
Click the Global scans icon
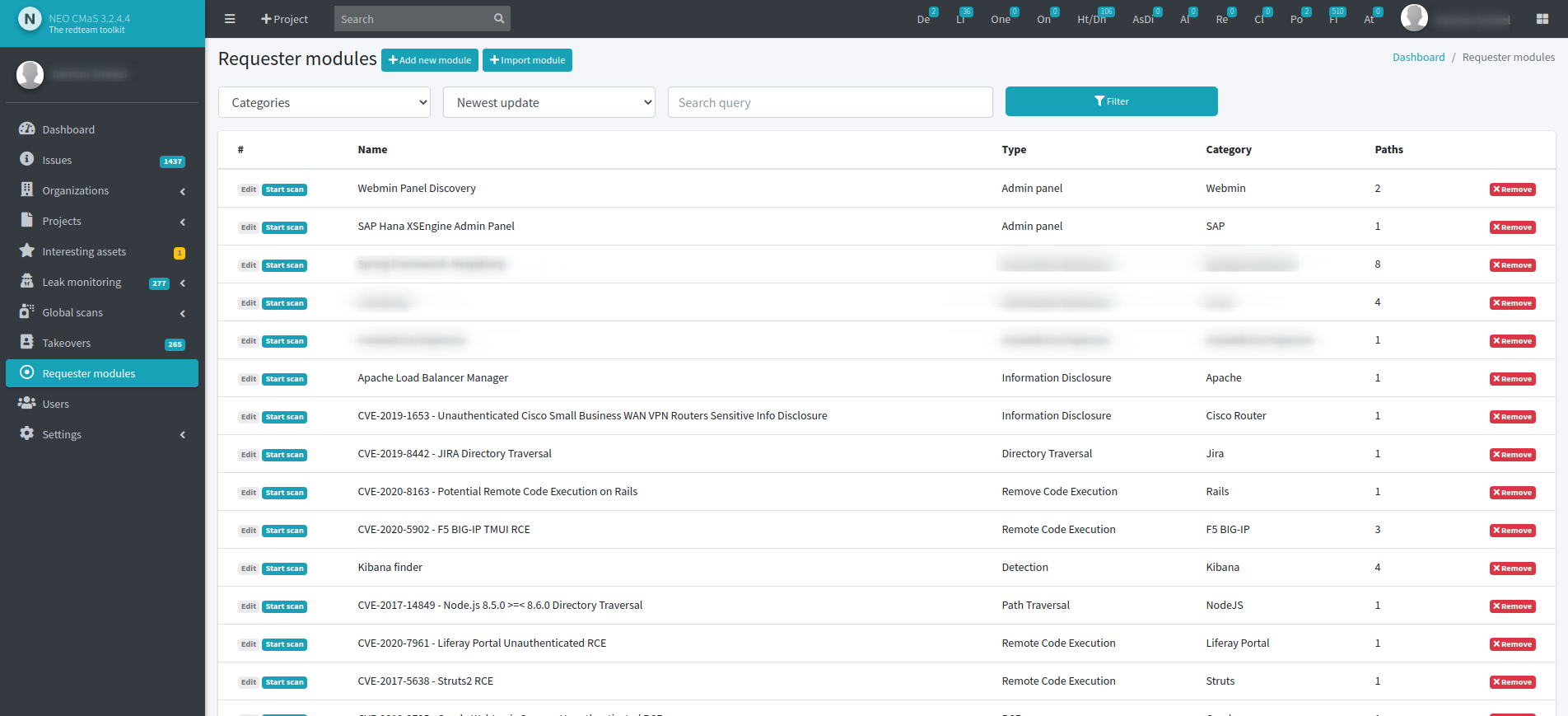pos(27,311)
